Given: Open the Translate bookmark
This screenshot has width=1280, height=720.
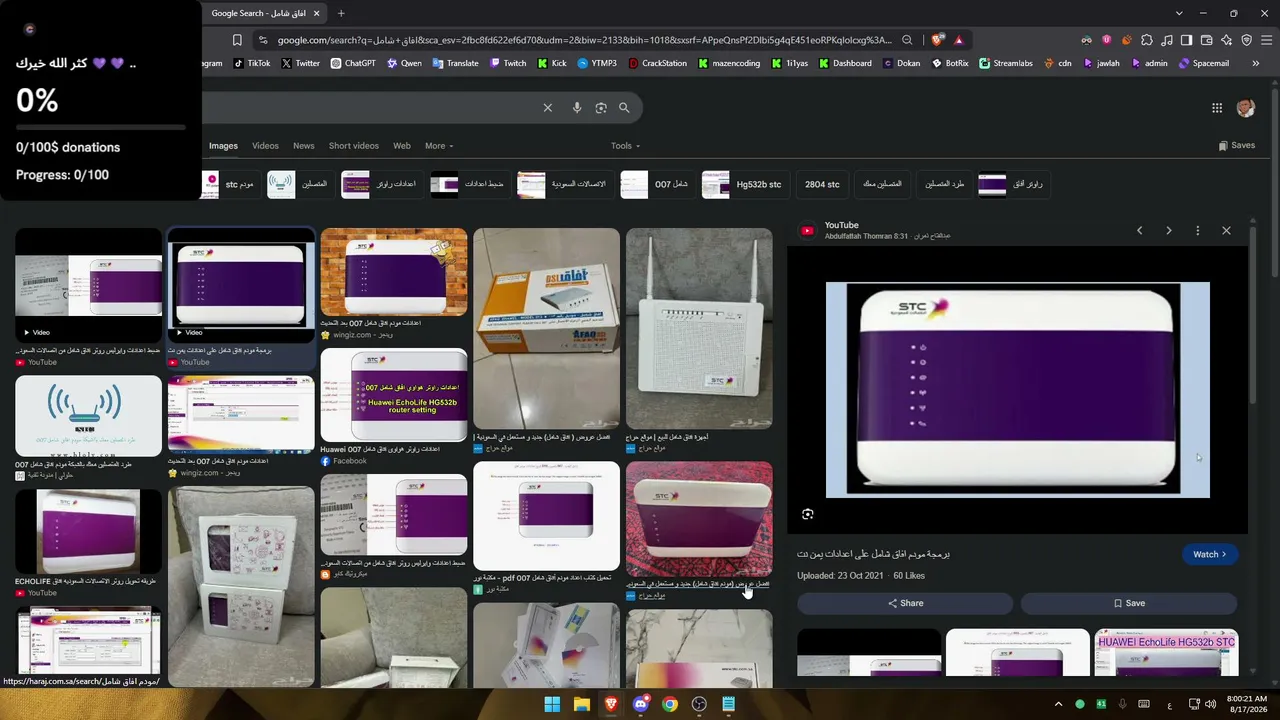Looking at the screenshot, I should click(455, 63).
